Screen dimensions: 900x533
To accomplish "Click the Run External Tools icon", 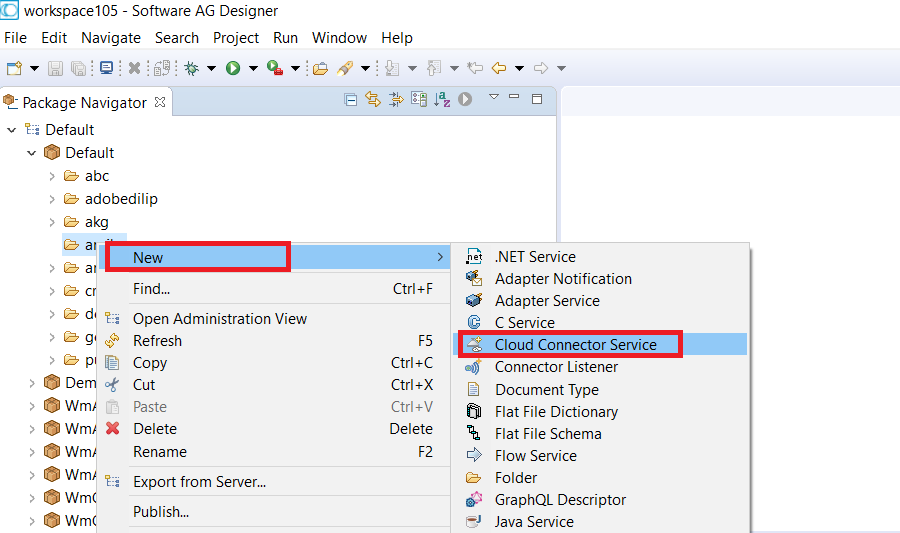I will click(275, 68).
